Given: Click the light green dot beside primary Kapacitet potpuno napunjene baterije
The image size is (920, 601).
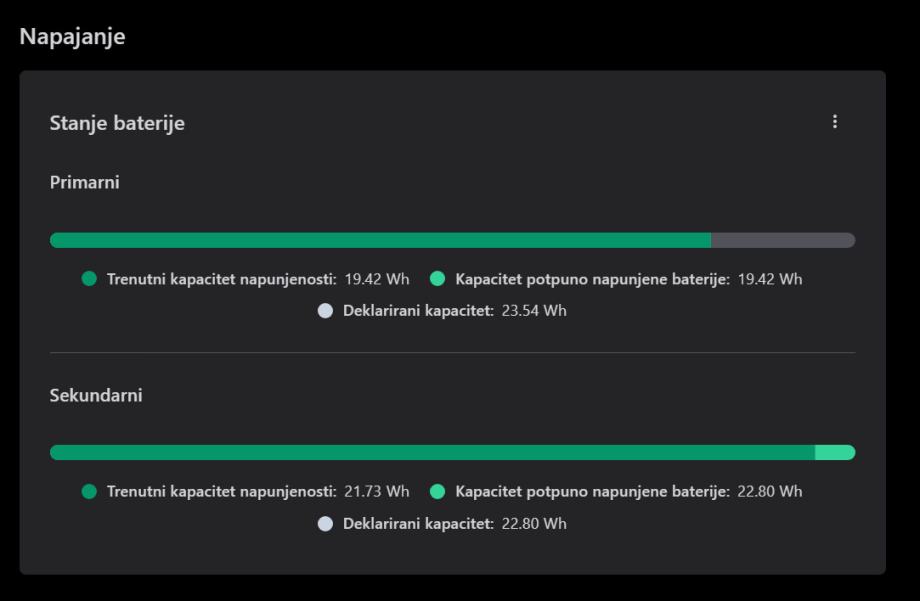Looking at the screenshot, I should point(437,279).
